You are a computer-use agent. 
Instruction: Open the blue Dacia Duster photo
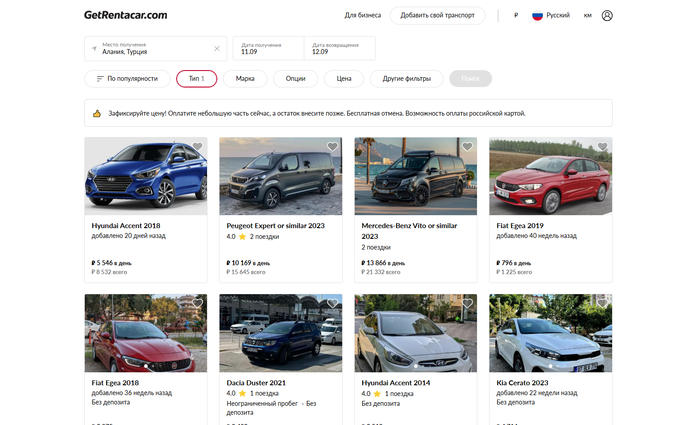[281, 333]
